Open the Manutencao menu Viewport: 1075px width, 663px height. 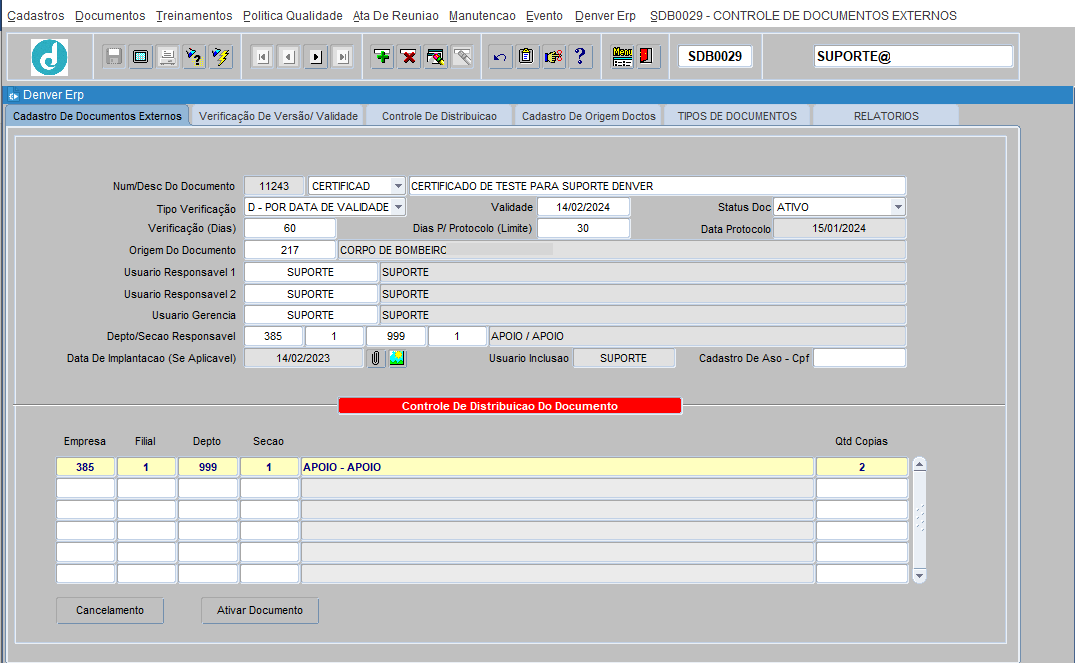coord(482,16)
